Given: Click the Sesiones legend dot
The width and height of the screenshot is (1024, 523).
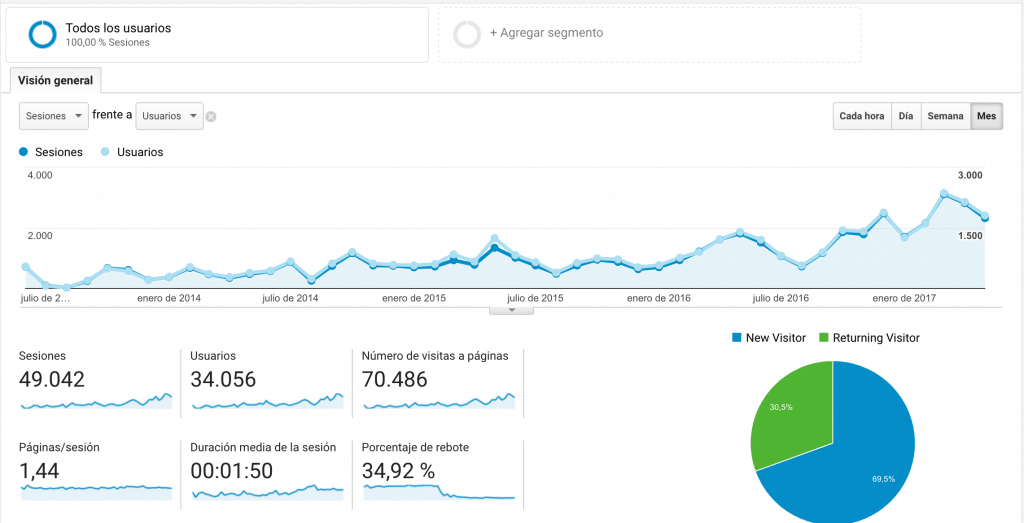Looking at the screenshot, I should pos(24,152).
